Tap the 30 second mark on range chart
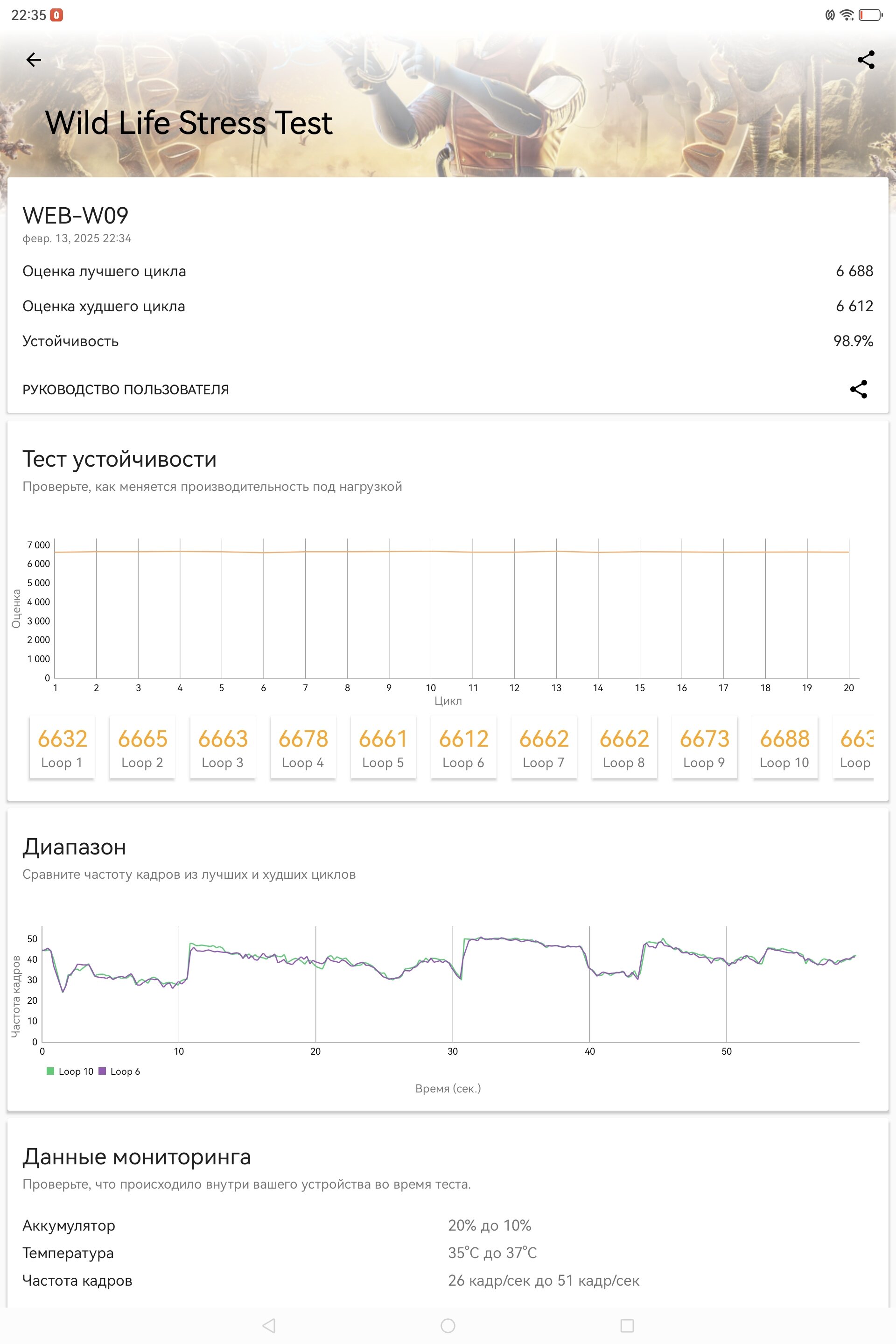This screenshot has height=1344, width=896. pos(453,1051)
